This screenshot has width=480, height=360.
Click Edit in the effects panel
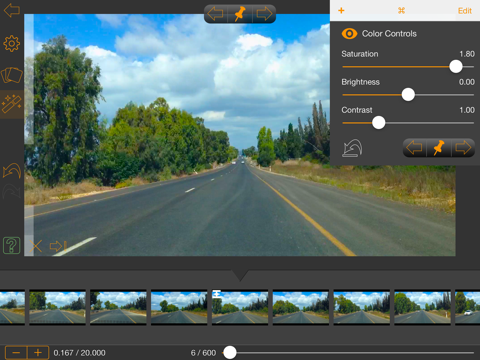point(465,11)
